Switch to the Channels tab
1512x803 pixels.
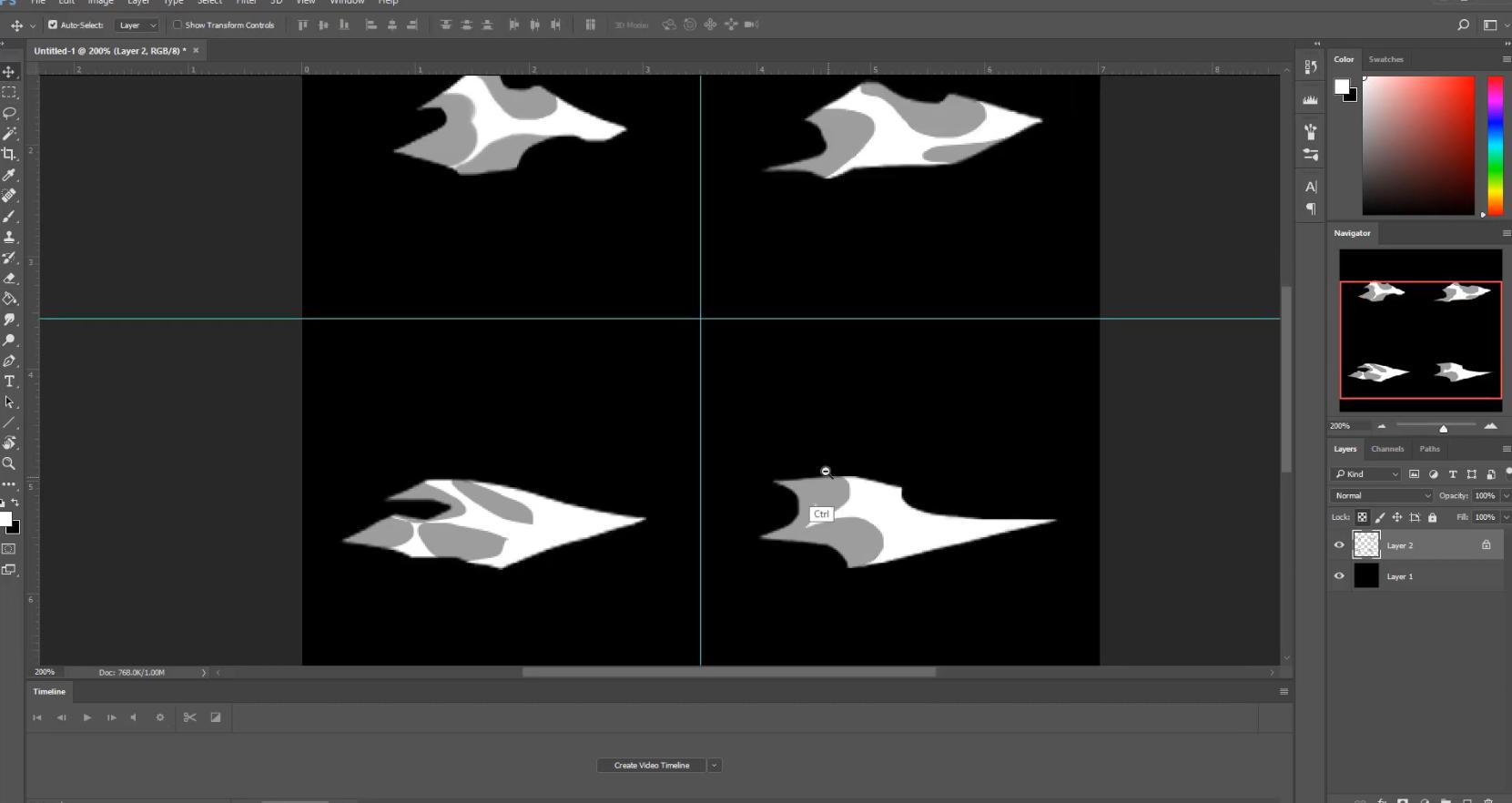click(1387, 449)
